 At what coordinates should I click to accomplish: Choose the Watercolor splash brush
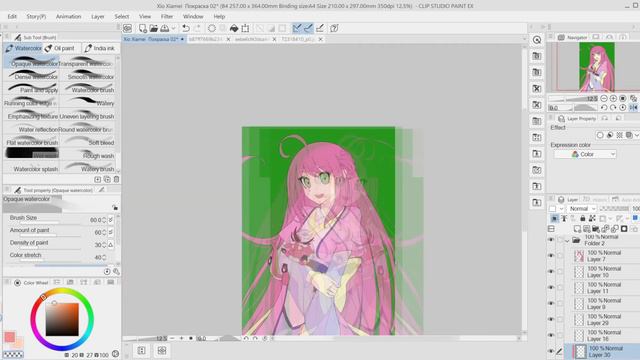click(32, 167)
